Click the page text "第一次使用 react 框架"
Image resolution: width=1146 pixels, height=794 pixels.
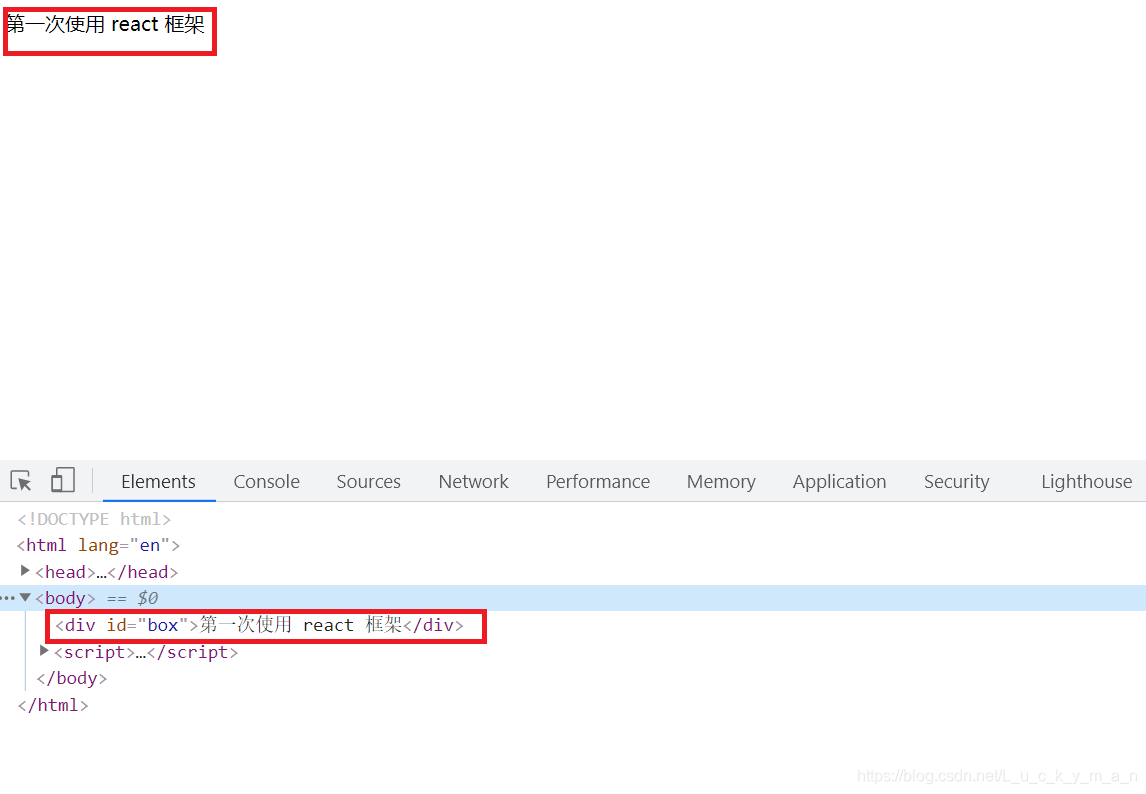point(105,25)
